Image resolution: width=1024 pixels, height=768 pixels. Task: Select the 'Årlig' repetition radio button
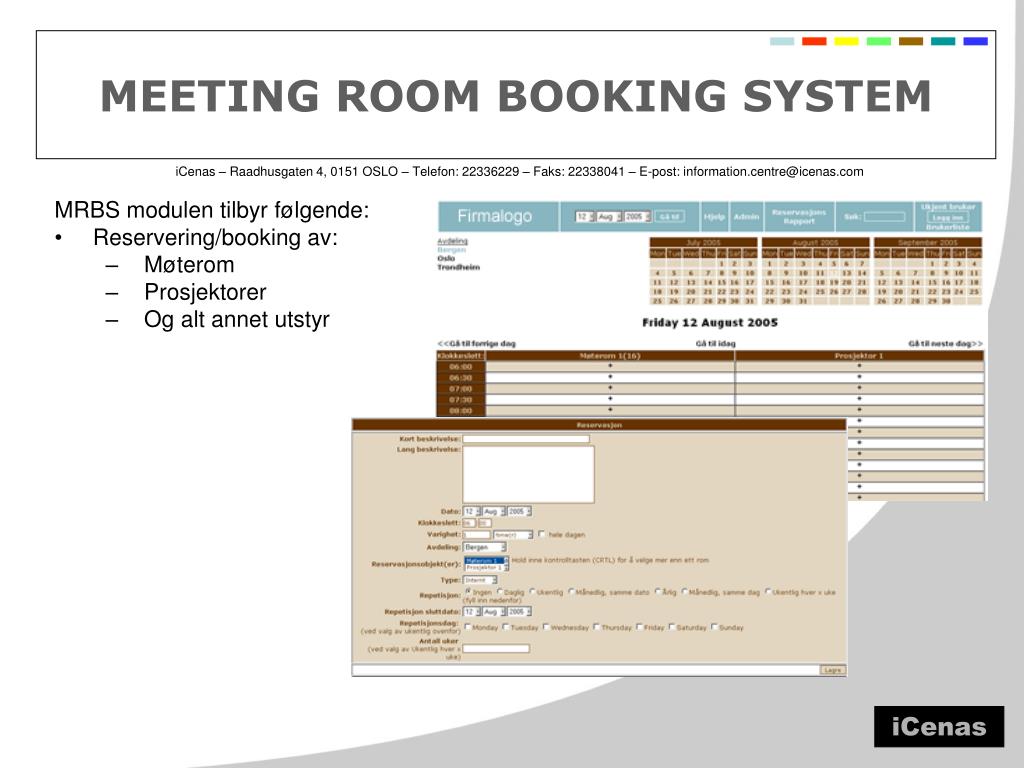coord(658,592)
